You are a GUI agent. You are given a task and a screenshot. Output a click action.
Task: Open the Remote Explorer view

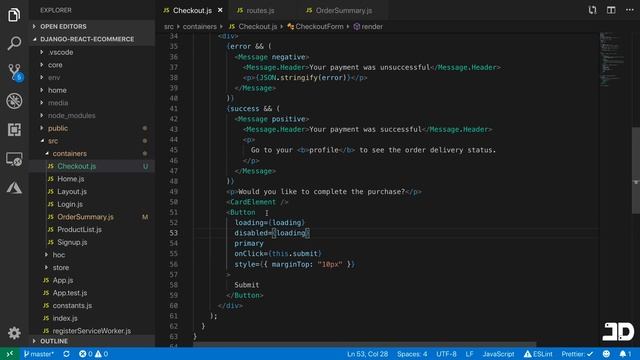tap(14, 159)
